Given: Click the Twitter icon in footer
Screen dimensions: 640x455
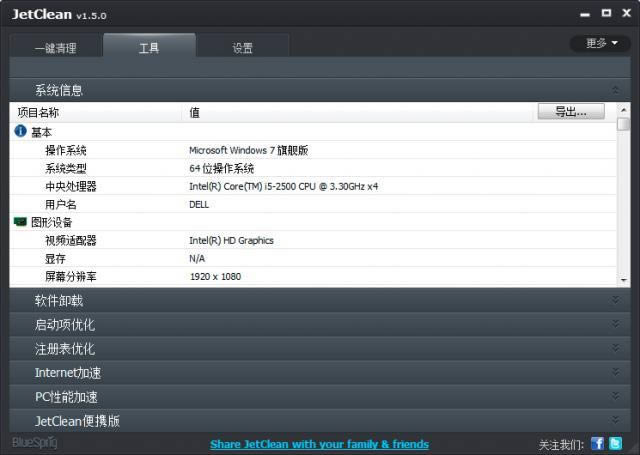Looking at the screenshot, I should click(615, 443).
